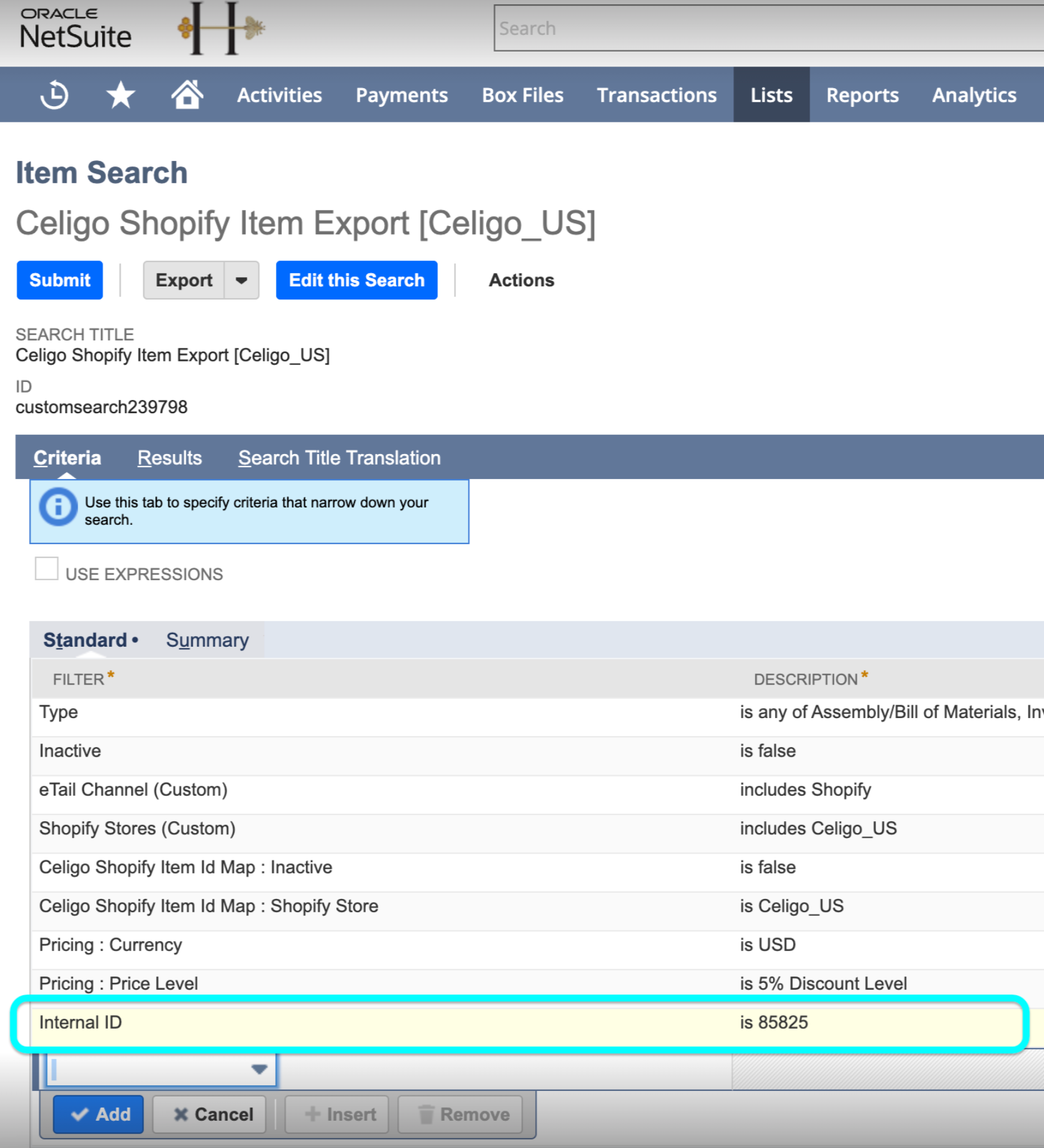Image resolution: width=1044 pixels, height=1148 pixels.
Task: Click description 'includes Shopify'
Action: click(x=805, y=790)
